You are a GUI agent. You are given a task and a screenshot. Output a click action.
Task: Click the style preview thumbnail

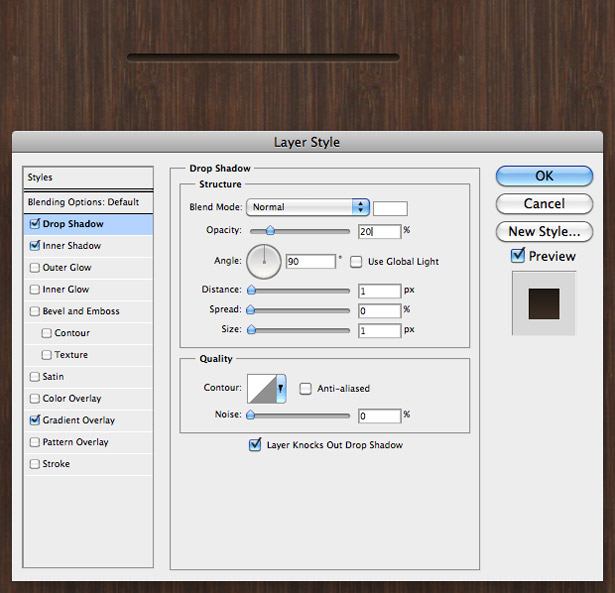[544, 304]
